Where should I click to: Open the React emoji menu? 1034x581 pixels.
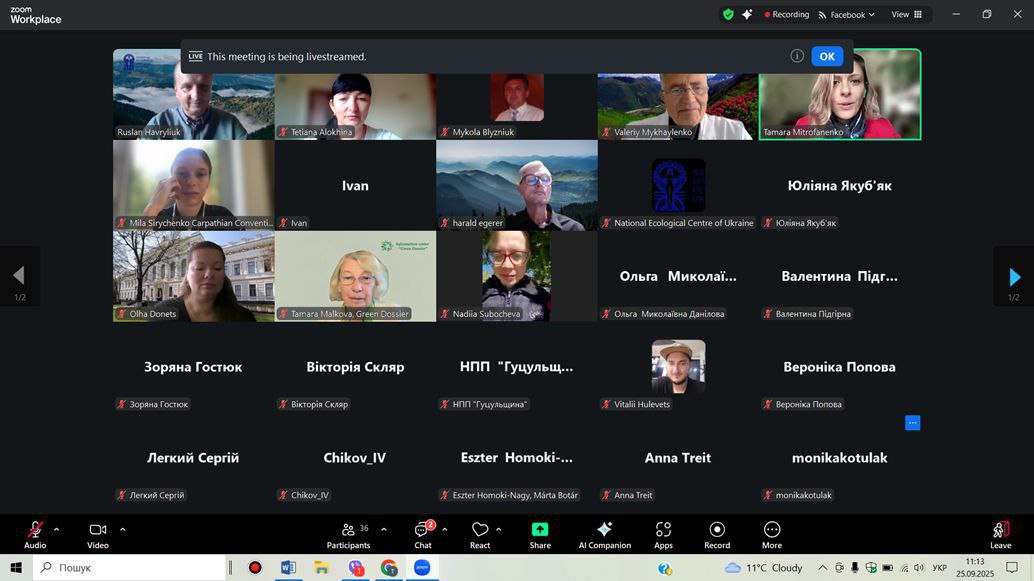480,533
